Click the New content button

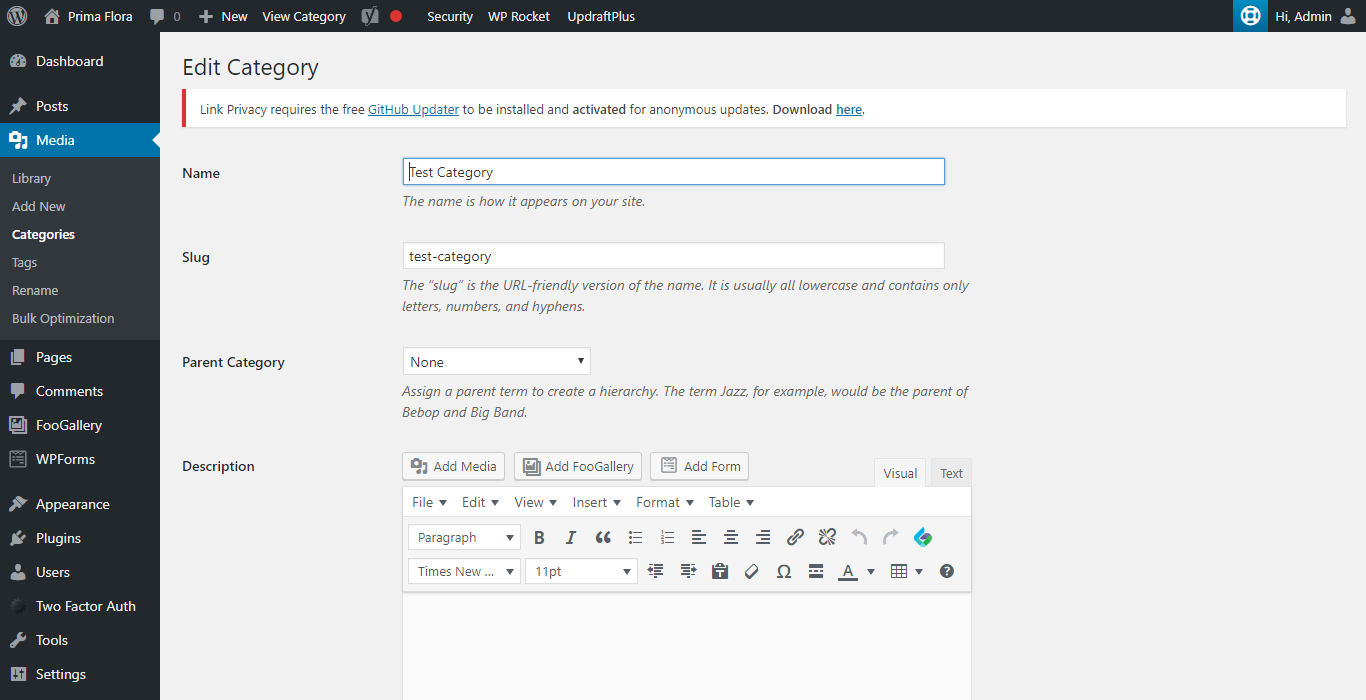[223, 16]
